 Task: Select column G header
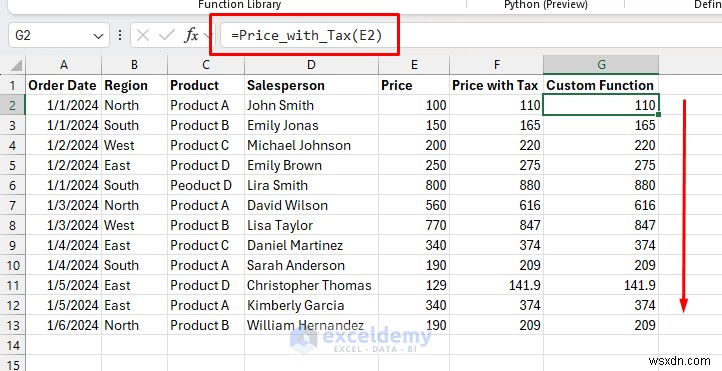[x=601, y=65]
